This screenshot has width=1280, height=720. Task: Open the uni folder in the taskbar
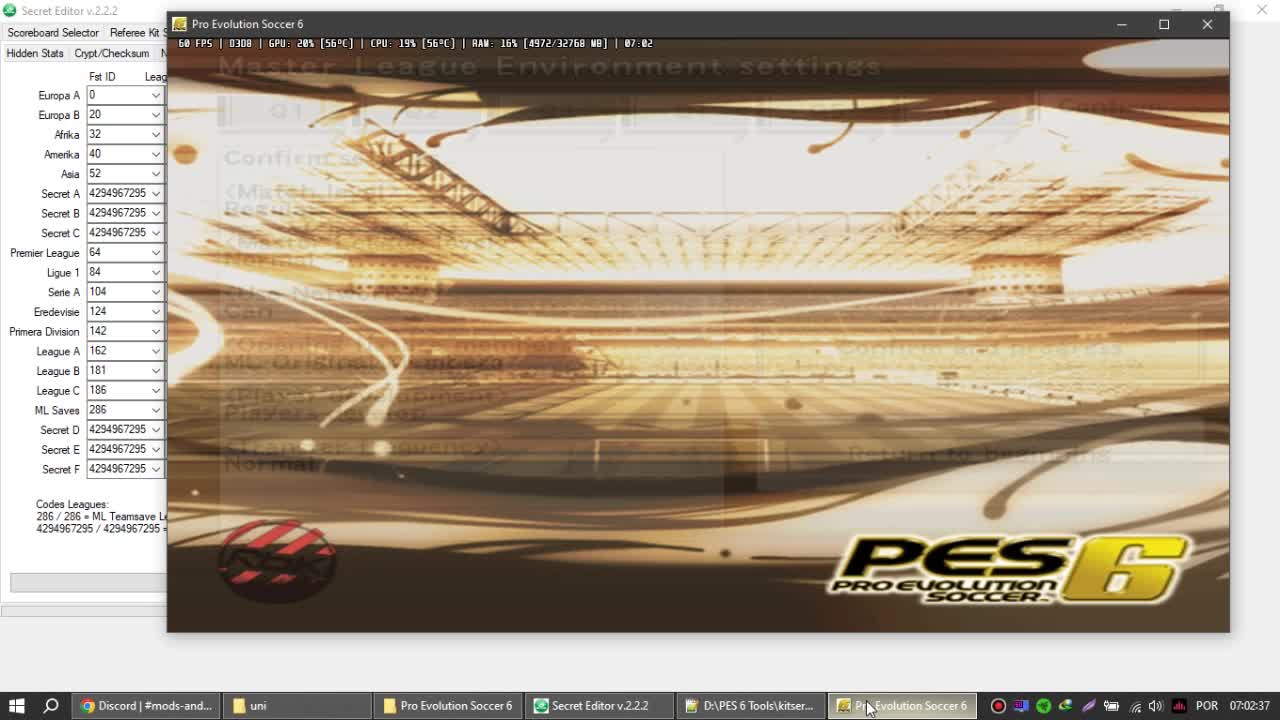[297, 705]
